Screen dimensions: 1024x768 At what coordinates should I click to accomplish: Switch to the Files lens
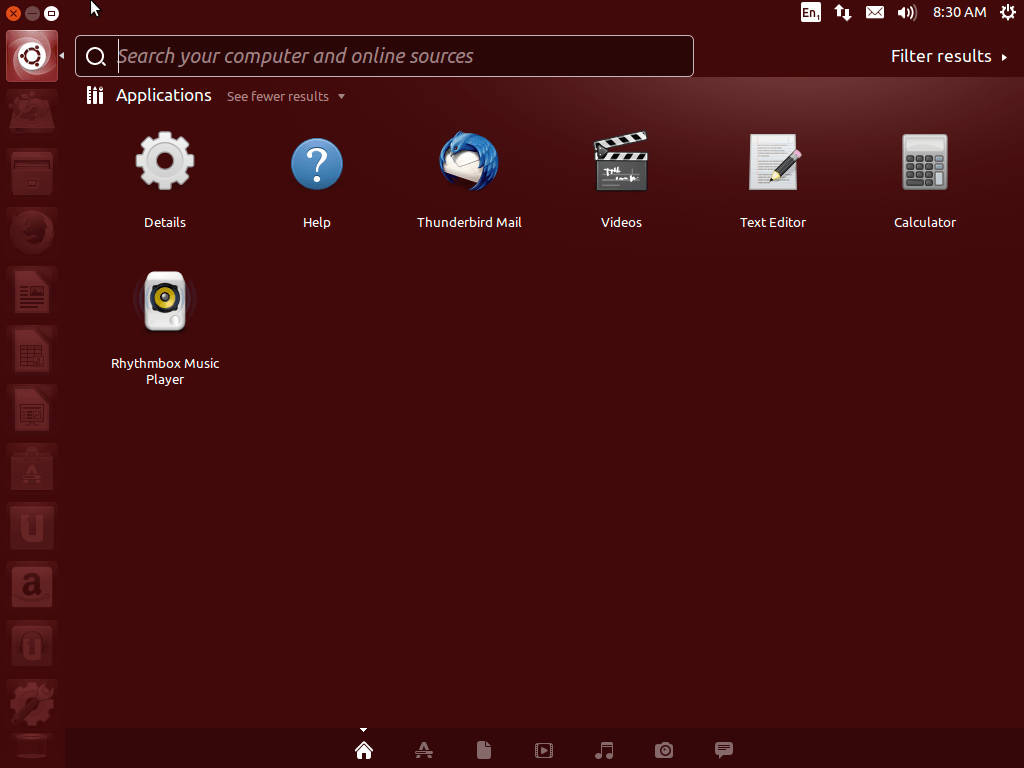[x=484, y=750]
